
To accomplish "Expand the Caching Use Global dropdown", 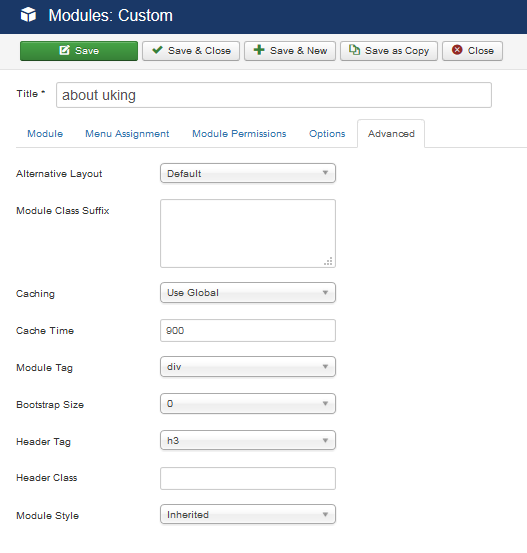I will [x=248, y=292].
